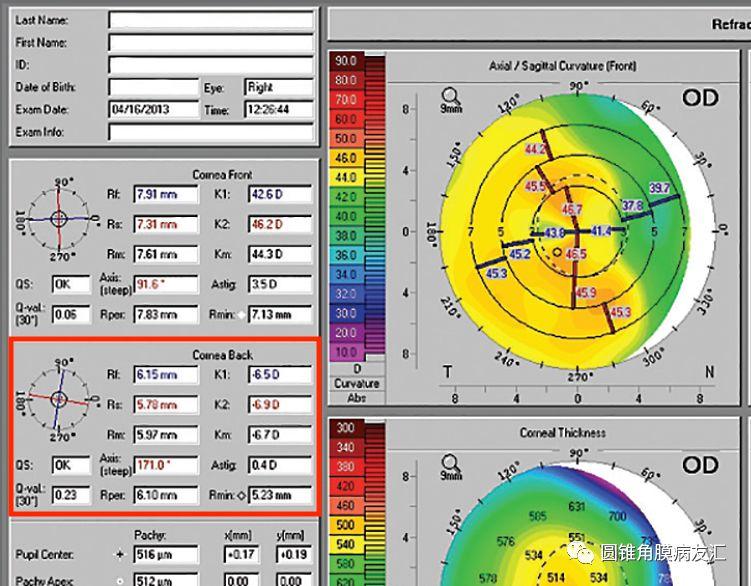This screenshot has height=586, width=751.
Task: Click the 9mm magnifier icon on Corneal Thickness map
Action: pos(451,467)
